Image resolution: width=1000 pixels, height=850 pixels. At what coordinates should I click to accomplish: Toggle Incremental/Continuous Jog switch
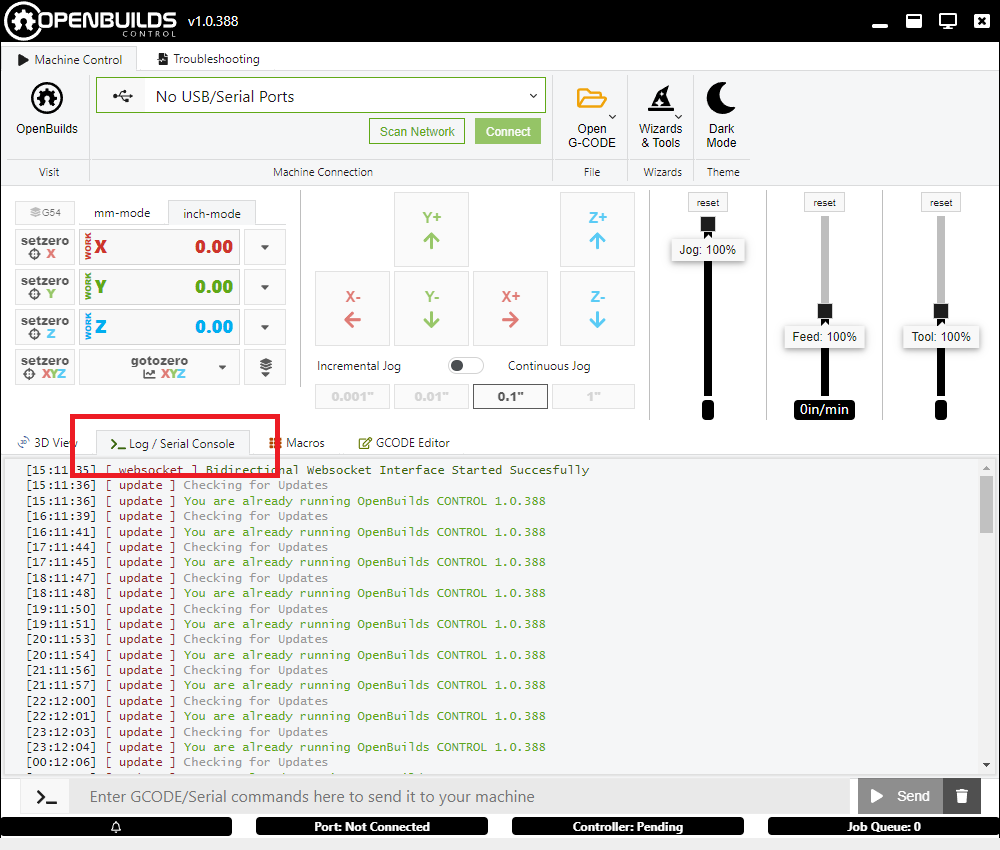466,366
